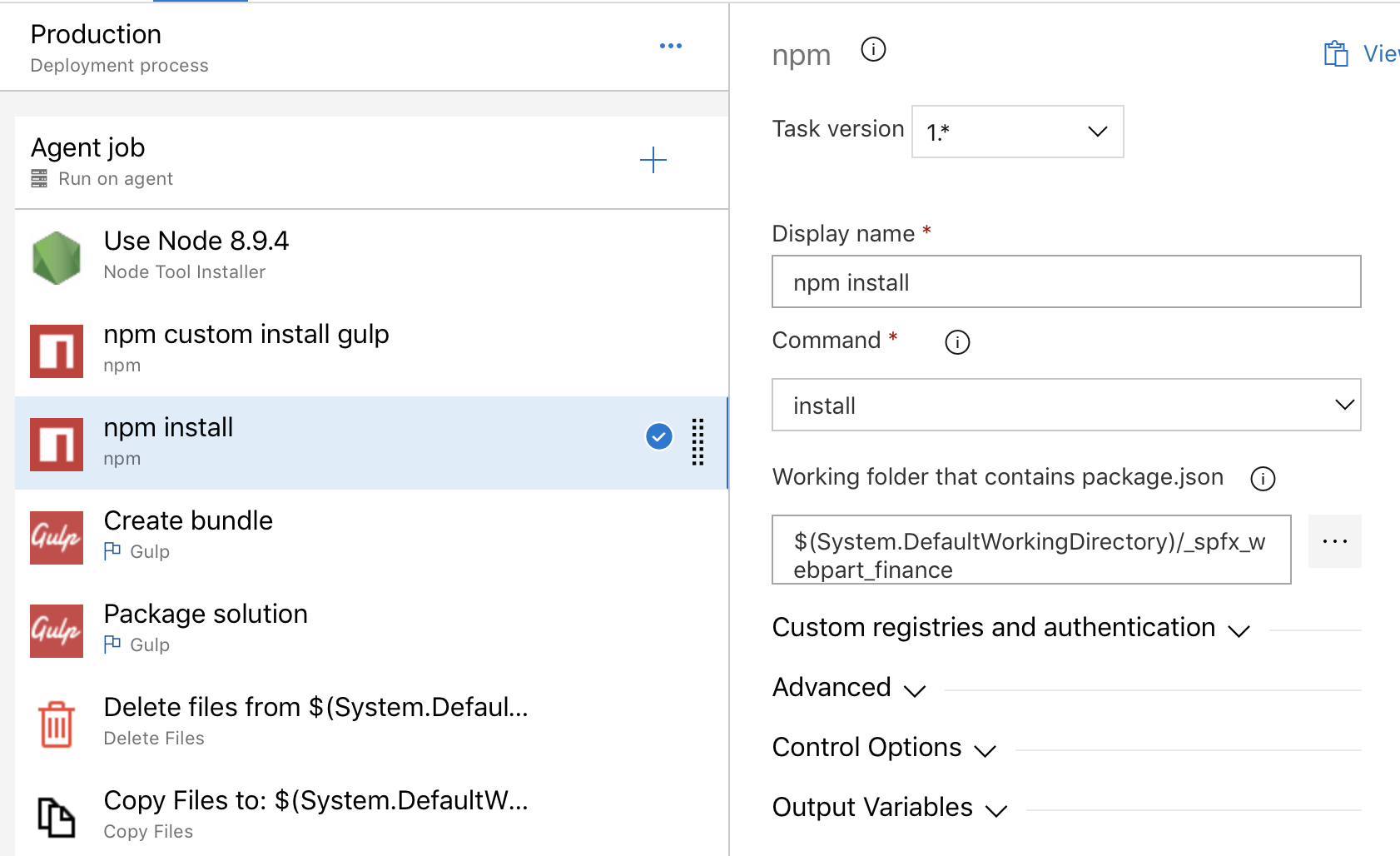Image resolution: width=1400 pixels, height=856 pixels.
Task: Open the Production stage ellipsis menu
Action: coord(670,46)
